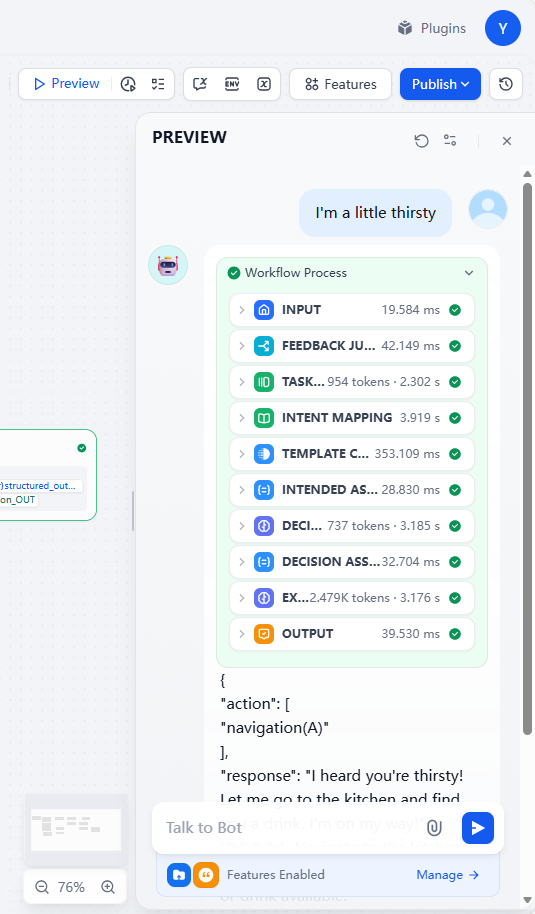Expand the INPUT node row
Screen dimensions: 535x914
point(352,310)
